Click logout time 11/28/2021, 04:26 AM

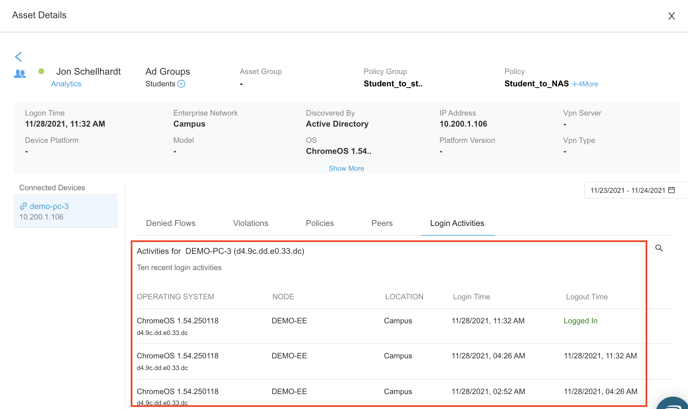coord(601,391)
